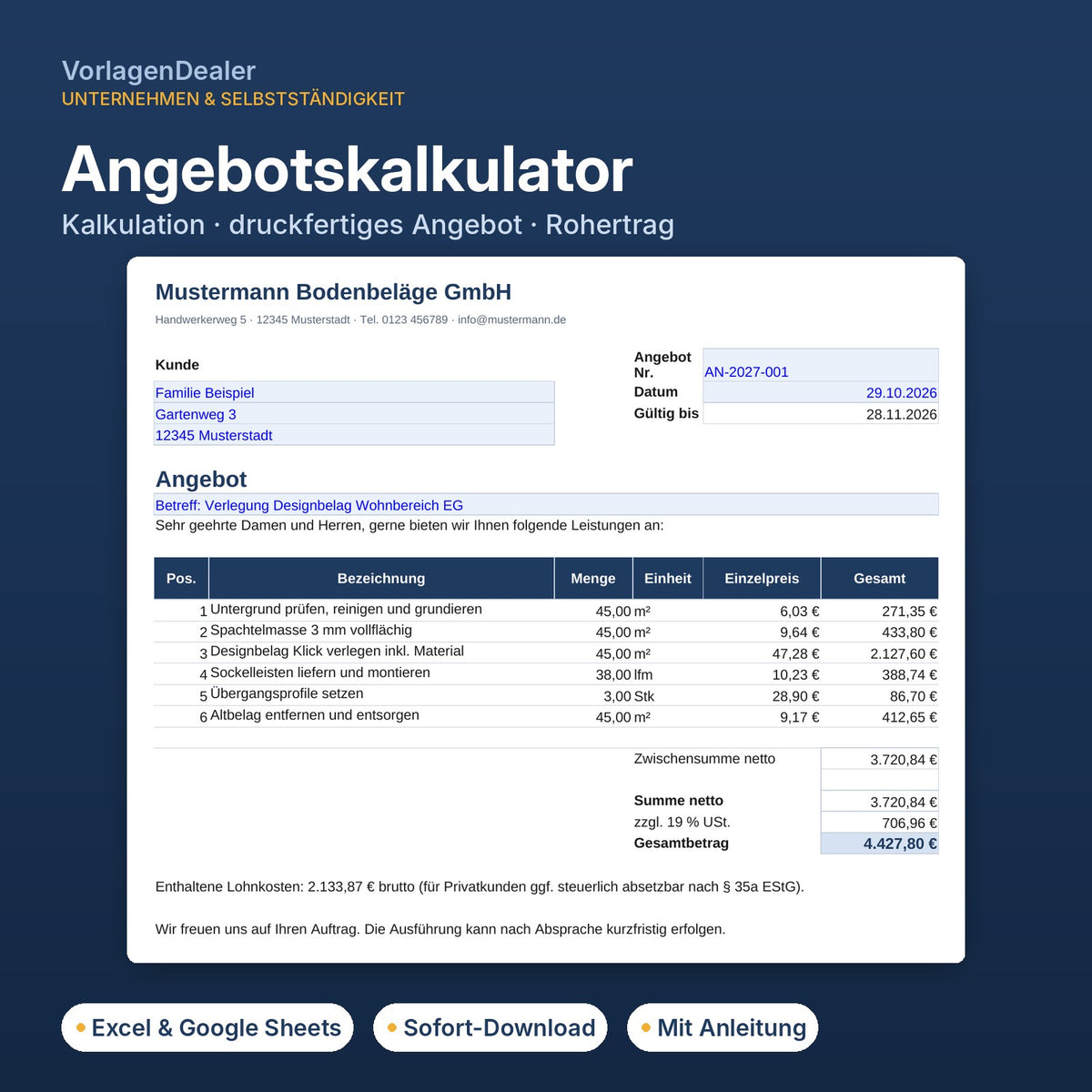Click quantity 3,00 Stk
The height and width of the screenshot is (1092, 1092).
point(629,696)
